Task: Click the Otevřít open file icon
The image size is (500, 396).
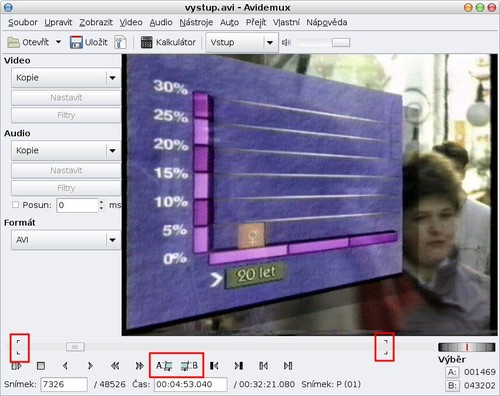Action: click(x=13, y=42)
